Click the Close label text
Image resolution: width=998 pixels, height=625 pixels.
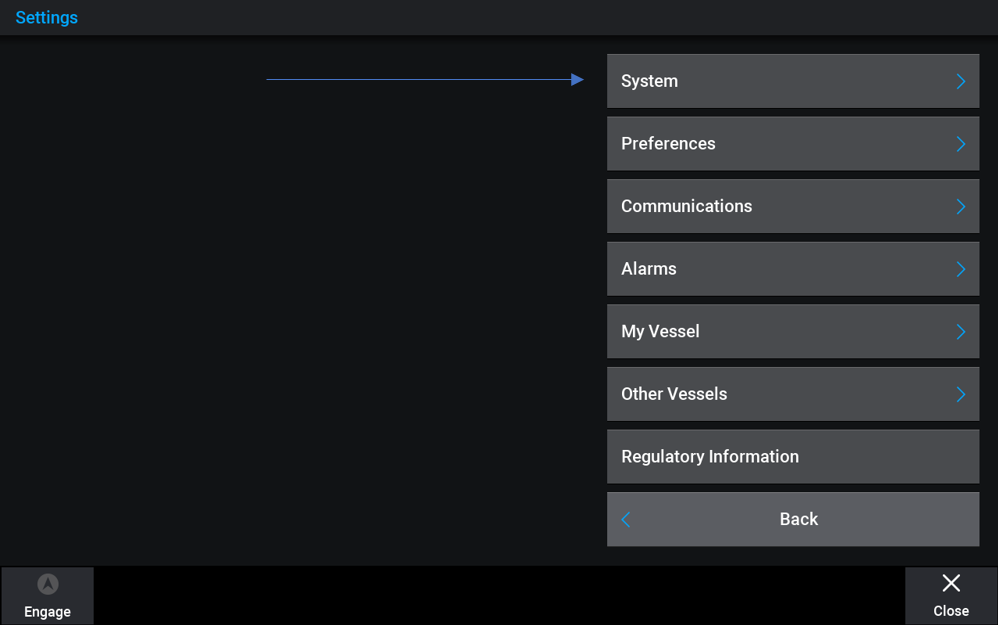pyautogui.click(x=951, y=611)
